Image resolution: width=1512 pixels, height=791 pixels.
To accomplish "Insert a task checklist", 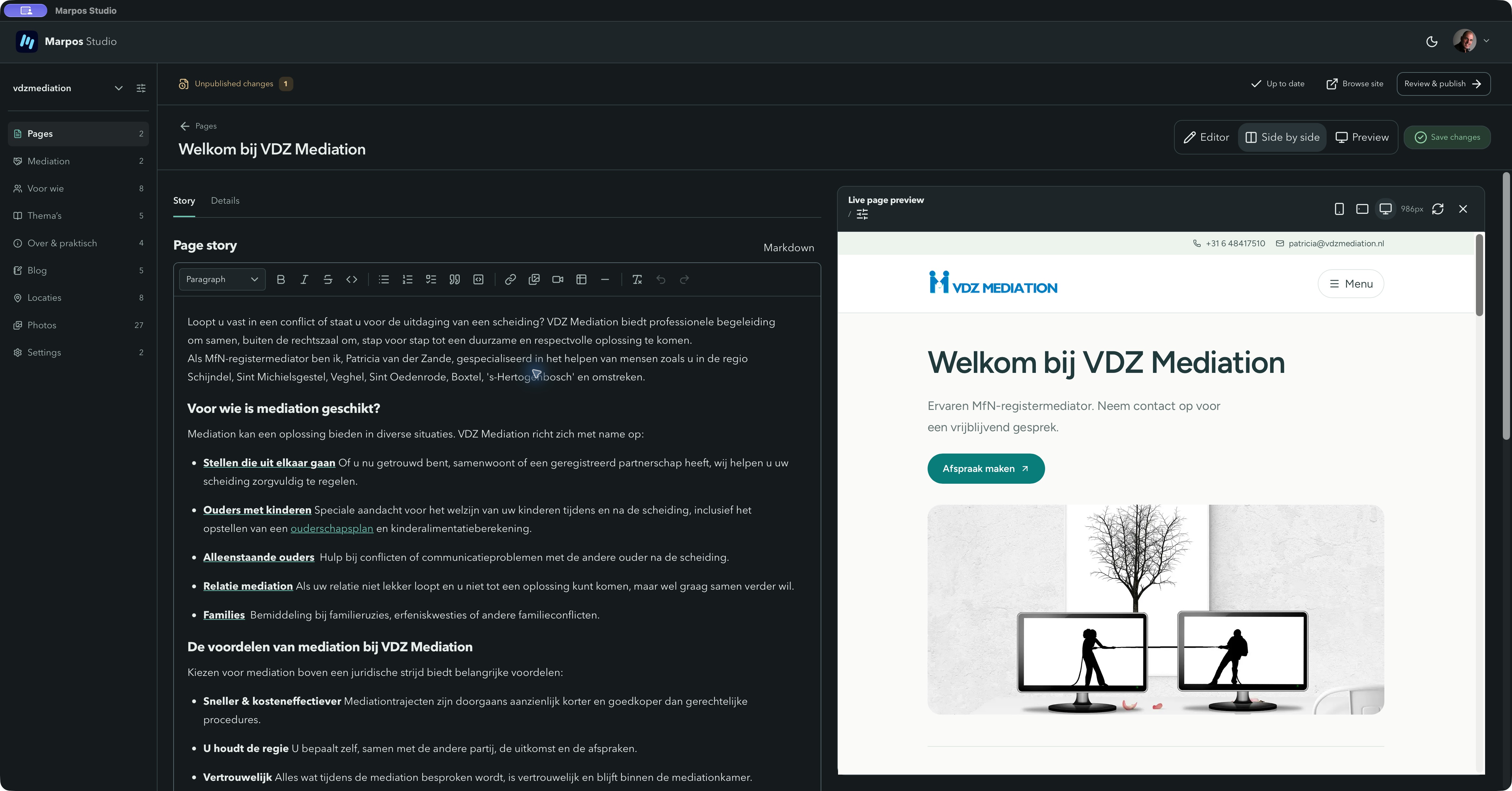I will pyautogui.click(x=431, y=279).
